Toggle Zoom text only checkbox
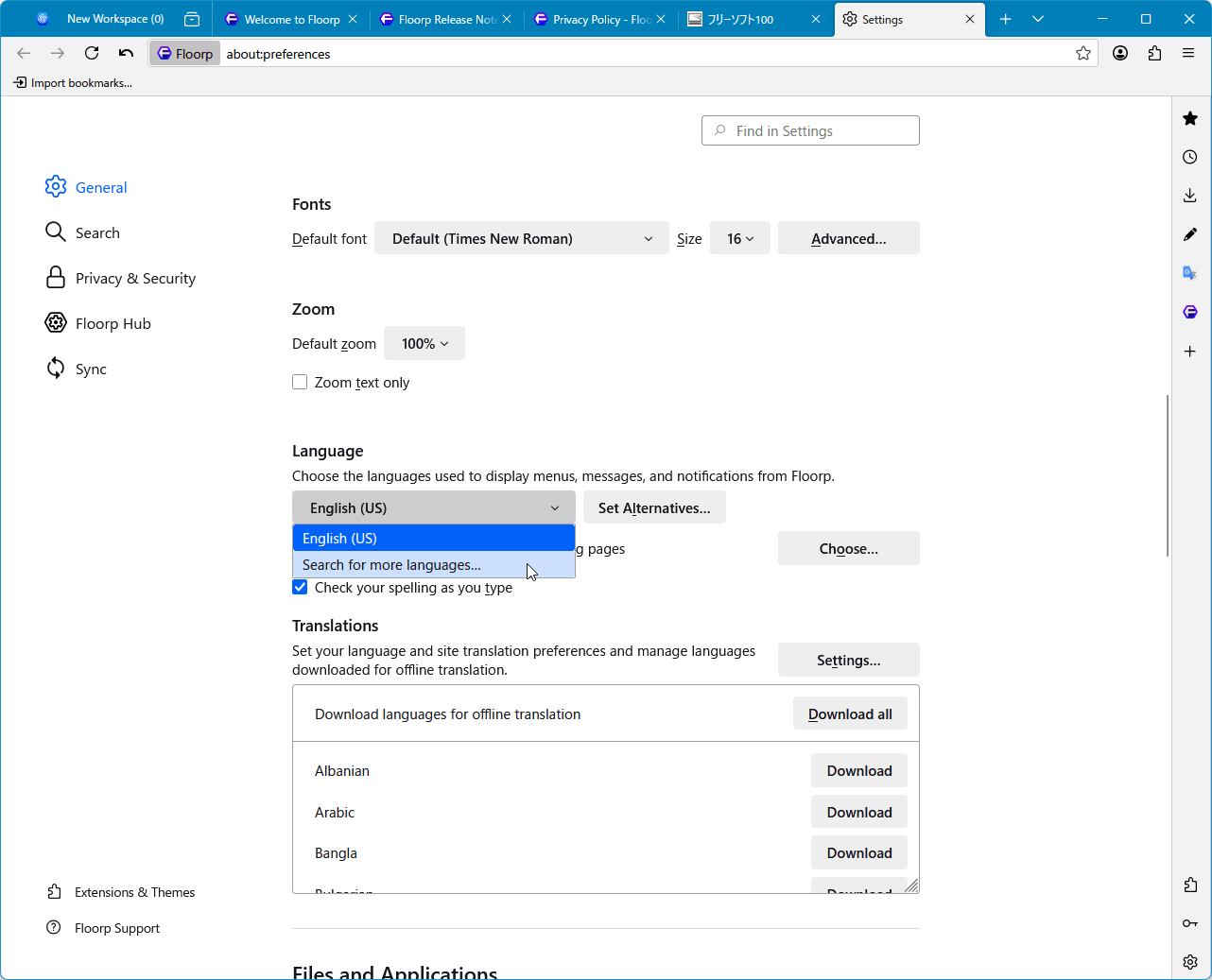This screenshot has height=980, width=1212. click(300, 382)
